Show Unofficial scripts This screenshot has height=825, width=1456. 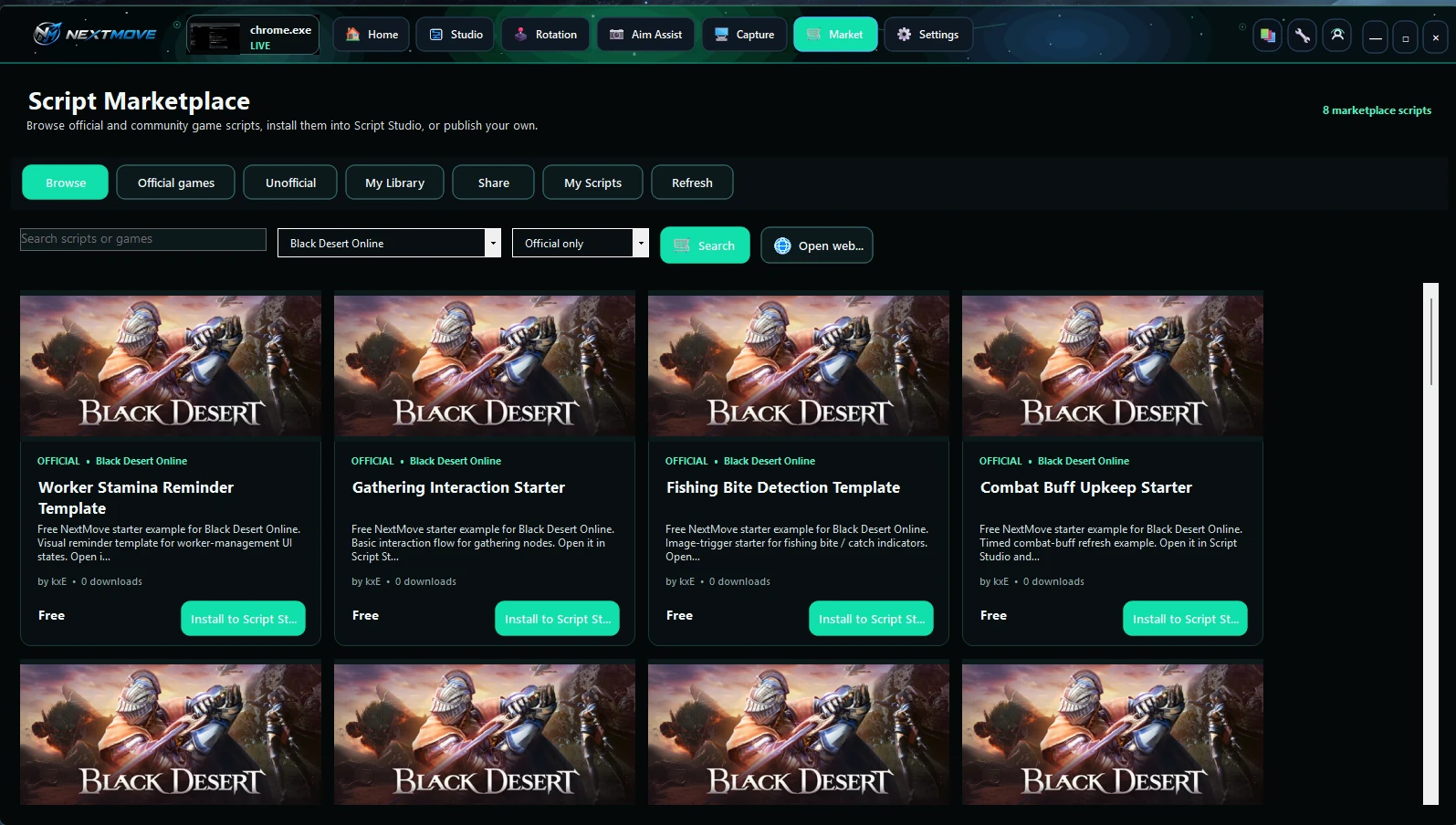(x=291, y=183)
